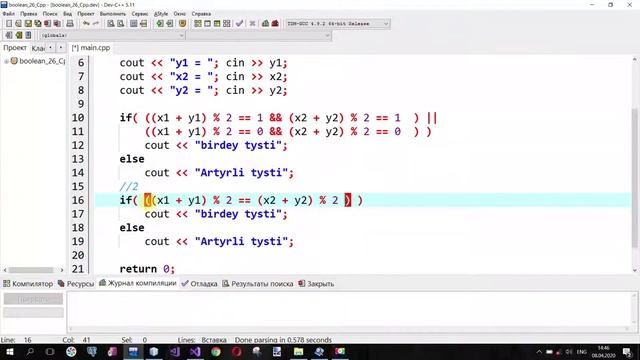Image resolution: width=640 pixels, height=360 pixels.
Task: Open the Справка menu
Action: point(201,14)
